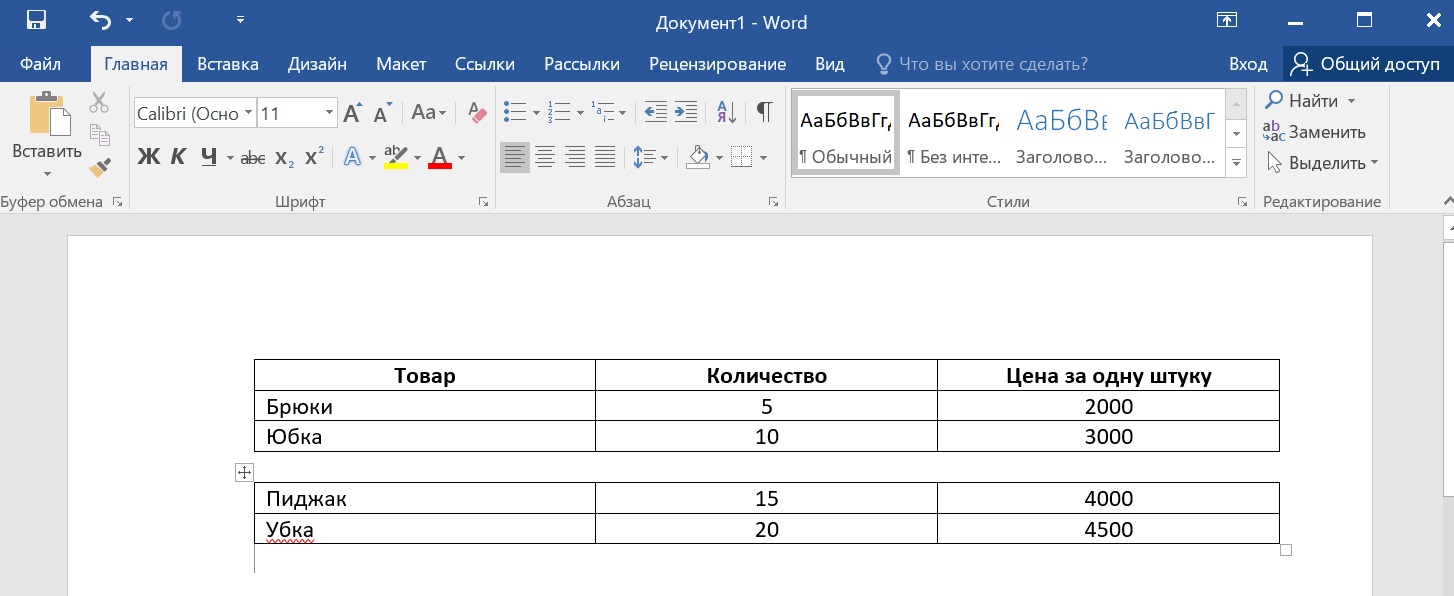Create a bulleted list
Screen dimensions: 1454x596
514,112
